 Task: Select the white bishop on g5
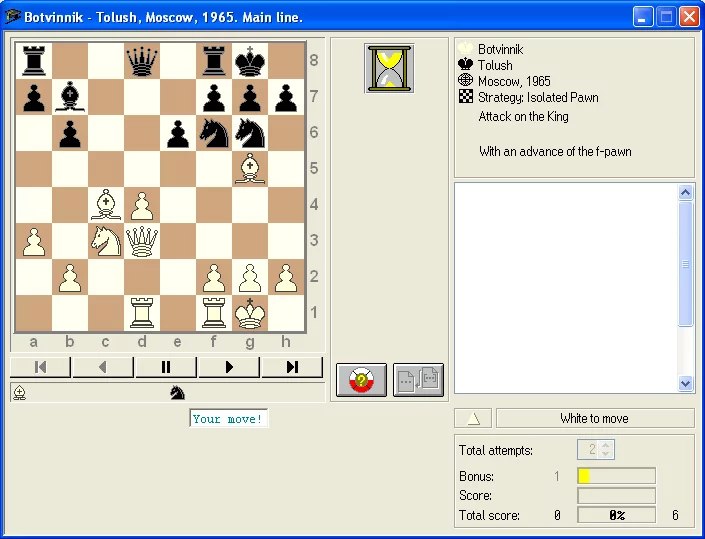tap(250, 169)
